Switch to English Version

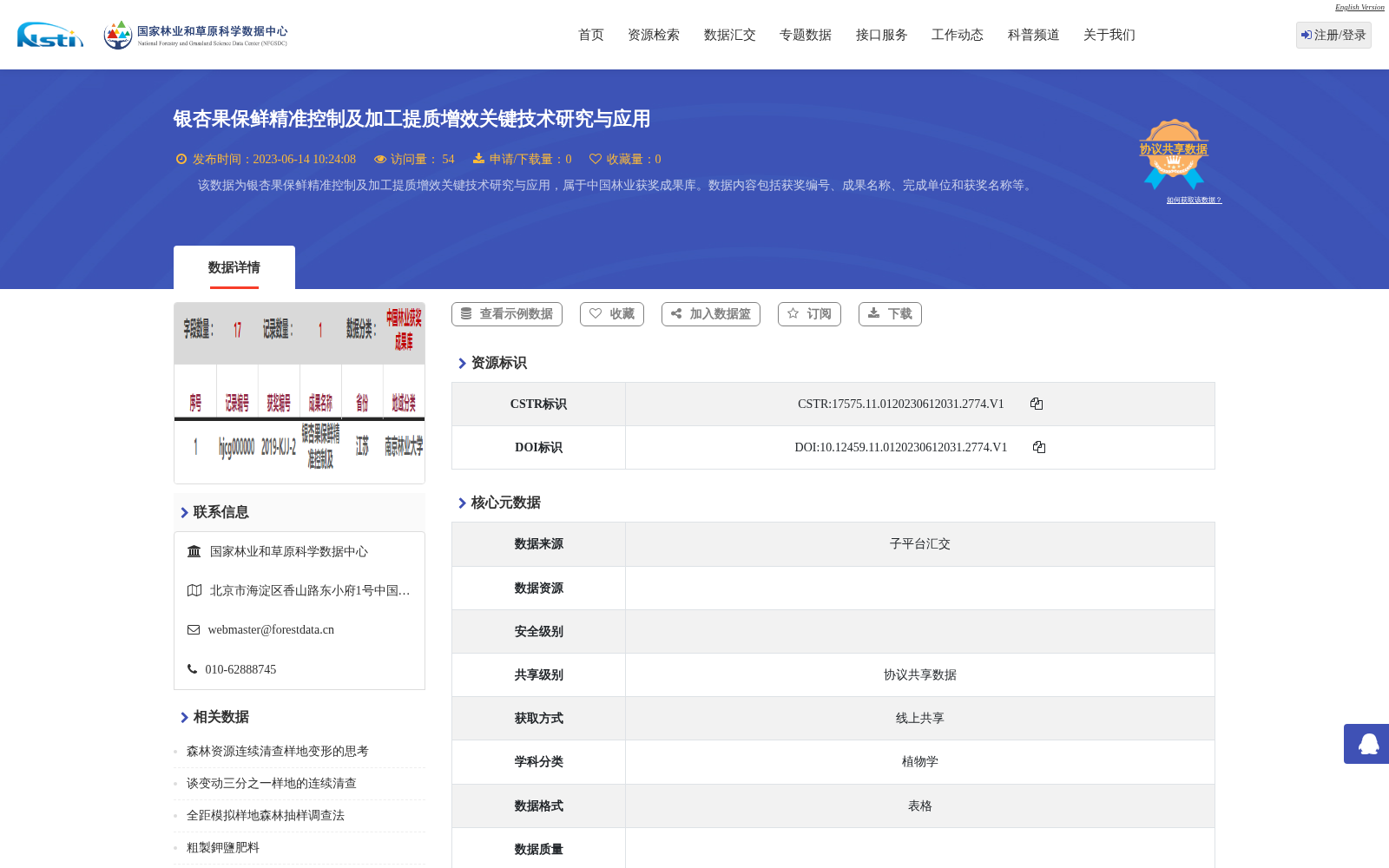click(x=1359, y=7)
